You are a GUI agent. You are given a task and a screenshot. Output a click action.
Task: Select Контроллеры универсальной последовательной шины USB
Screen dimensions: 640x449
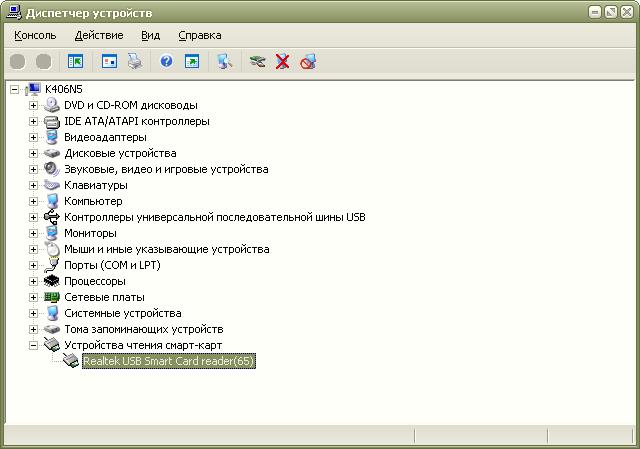click(215, 217)
